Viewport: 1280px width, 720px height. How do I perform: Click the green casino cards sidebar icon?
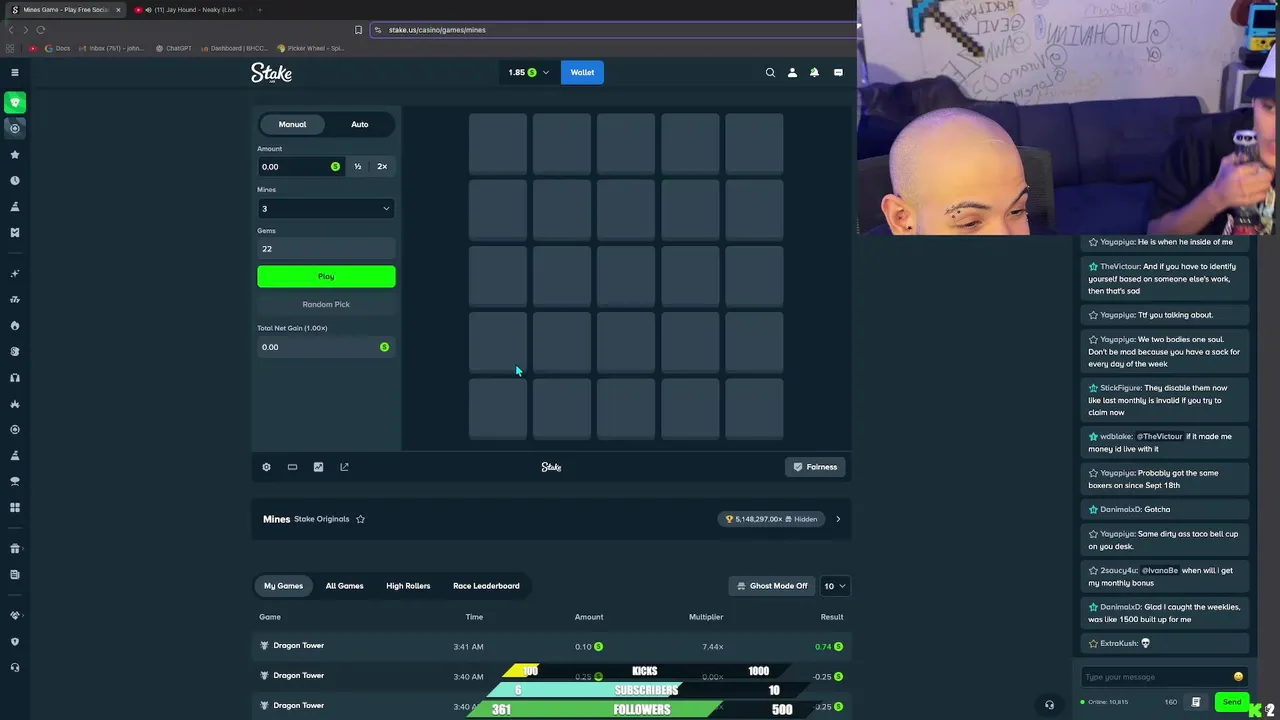pos(14,102)
